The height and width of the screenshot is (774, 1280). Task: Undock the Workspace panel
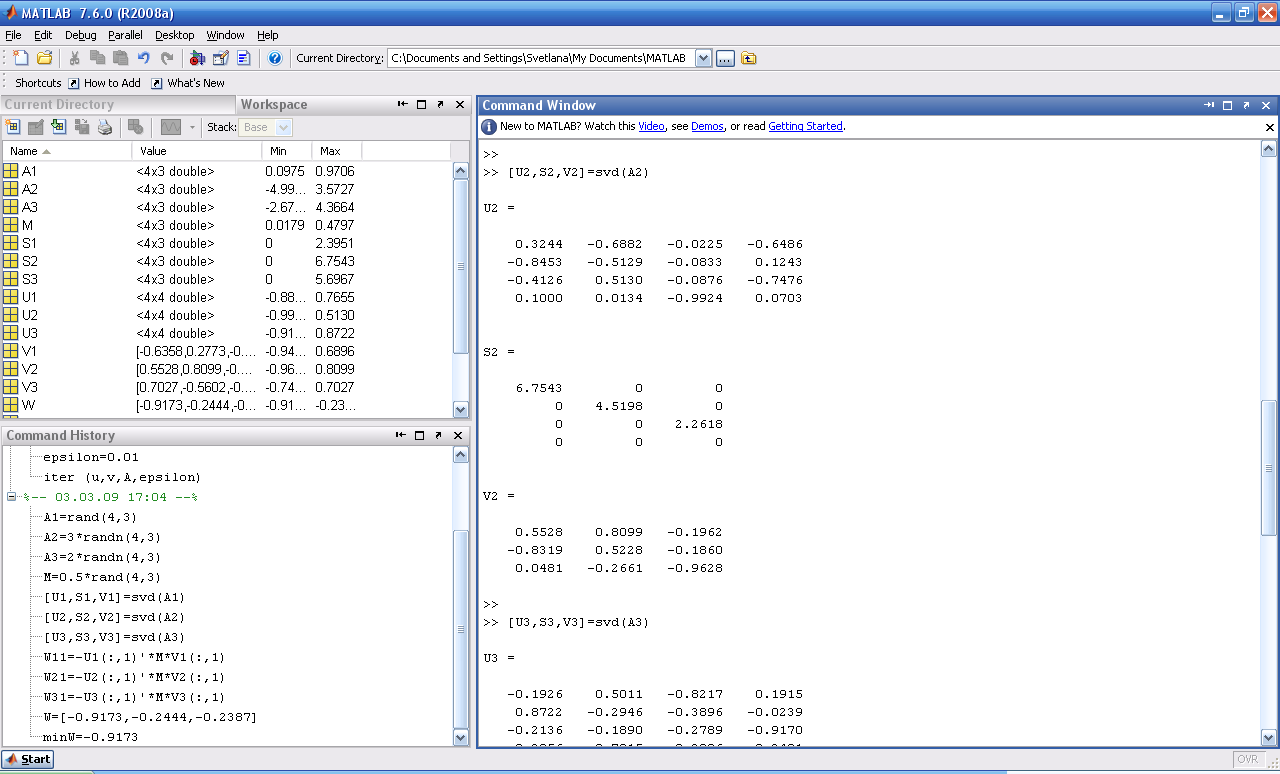440,104
